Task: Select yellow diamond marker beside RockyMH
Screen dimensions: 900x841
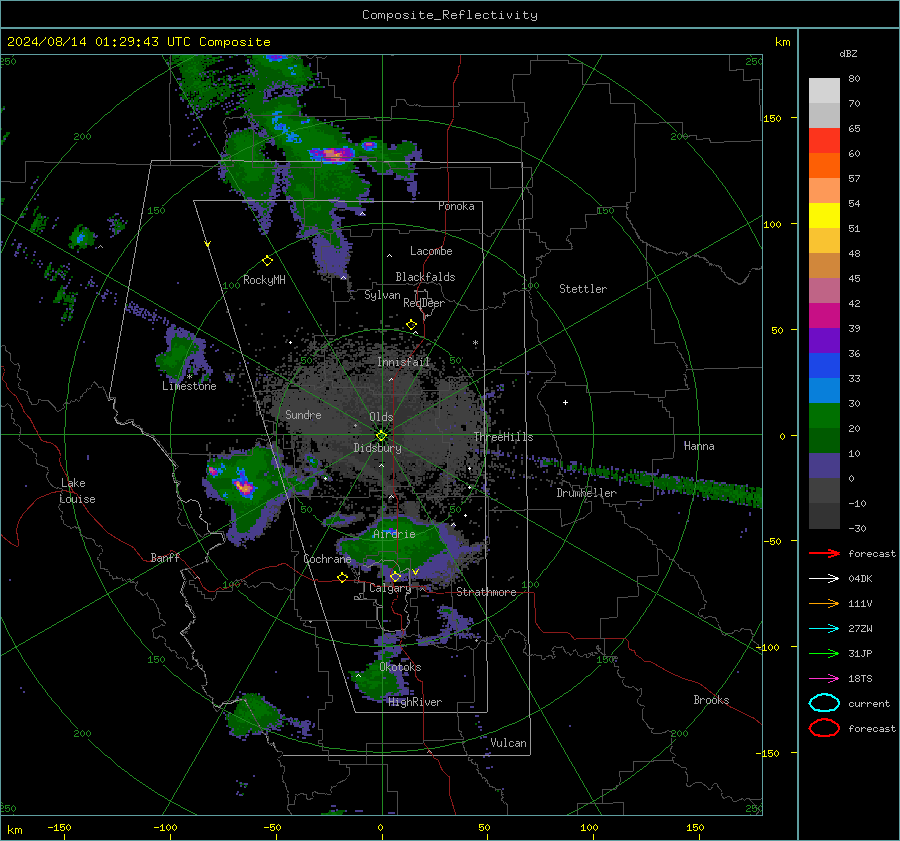Action: (267, 261)
